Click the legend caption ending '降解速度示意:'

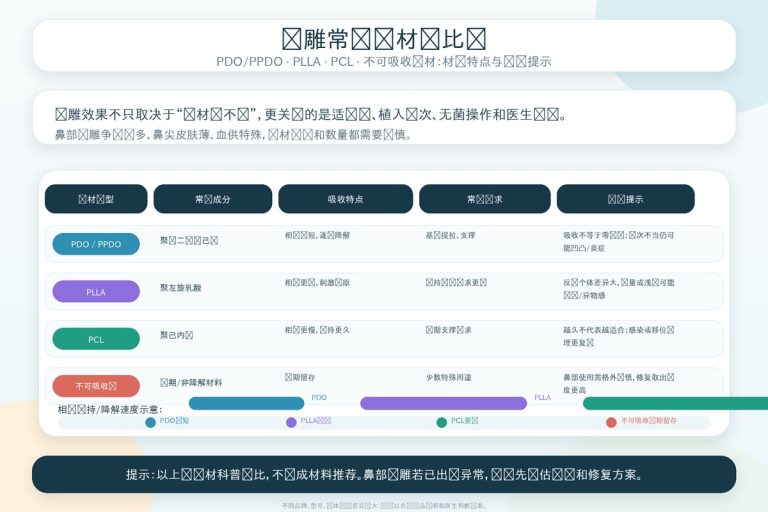110,410
